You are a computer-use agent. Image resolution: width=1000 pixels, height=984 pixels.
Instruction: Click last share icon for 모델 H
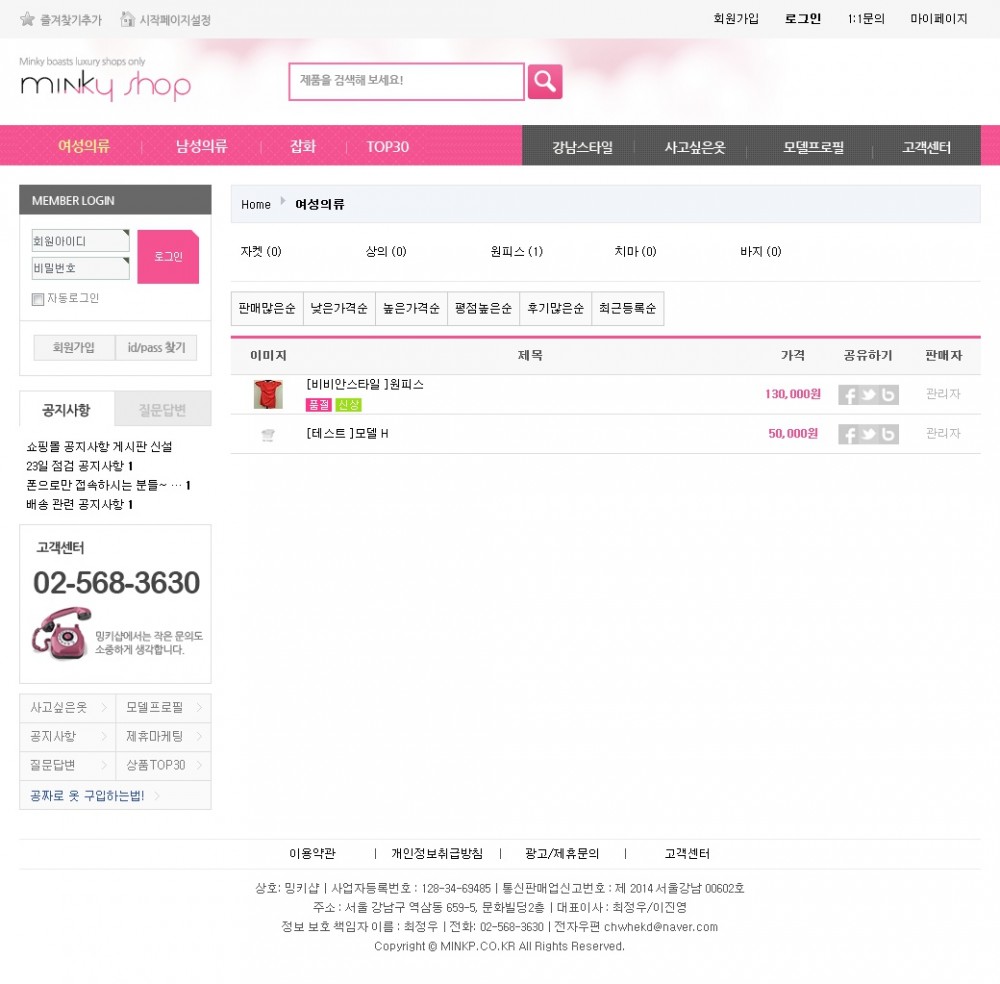888,434
